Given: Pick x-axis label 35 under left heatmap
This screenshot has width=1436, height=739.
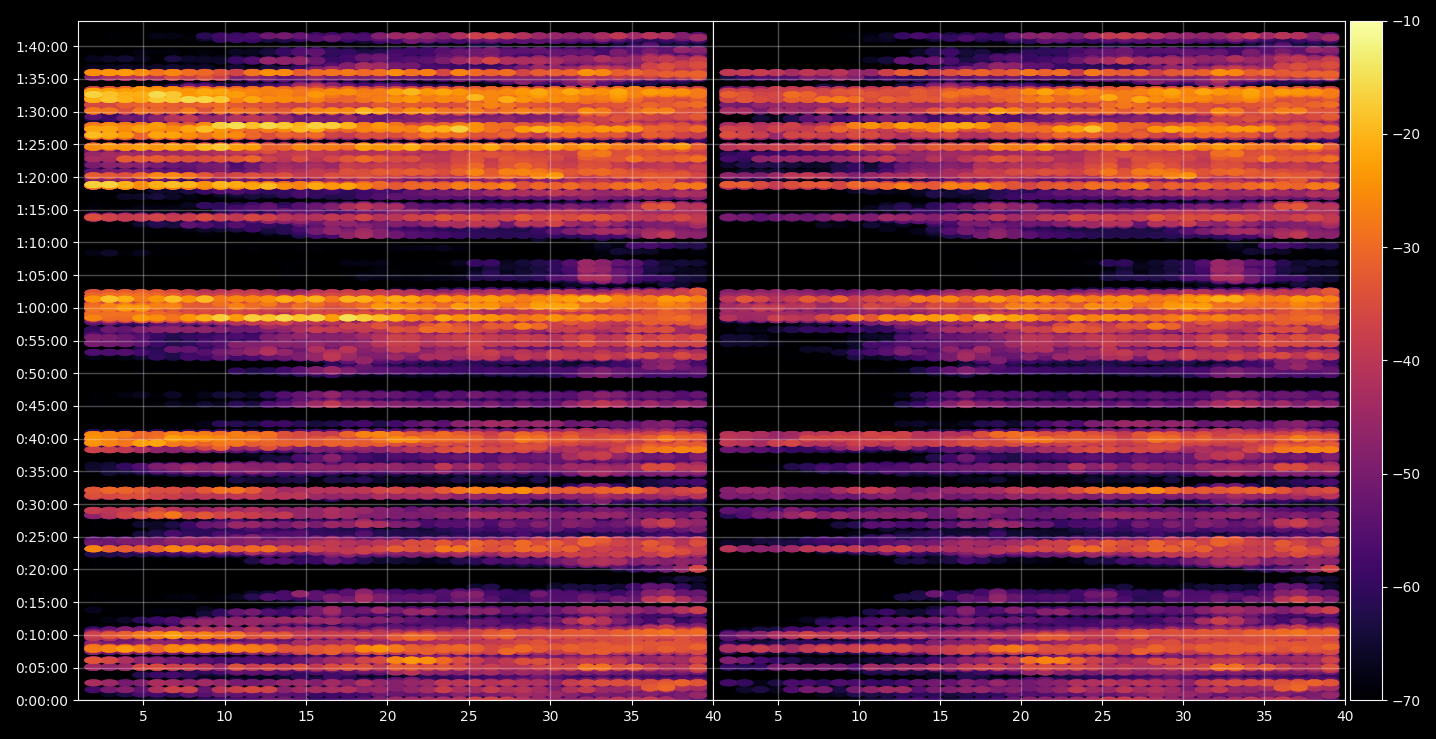Looking at the screenshot, I should pos(631,716).
